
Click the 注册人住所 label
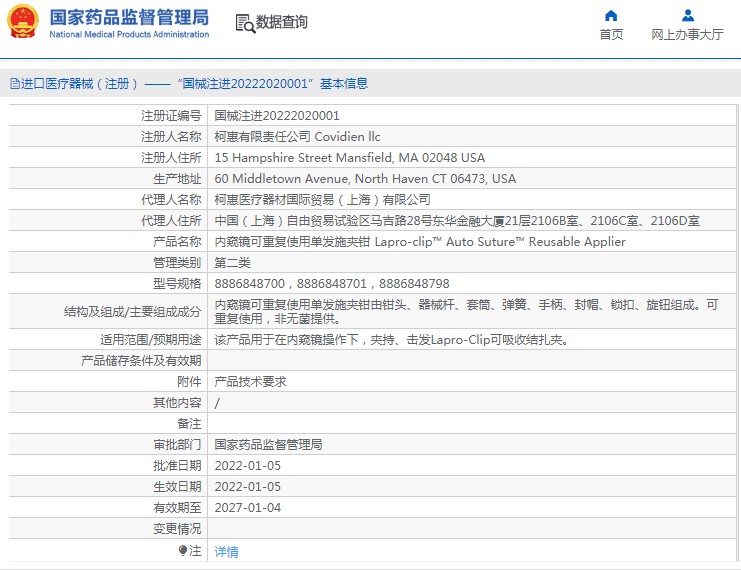(x=171, y=157)
